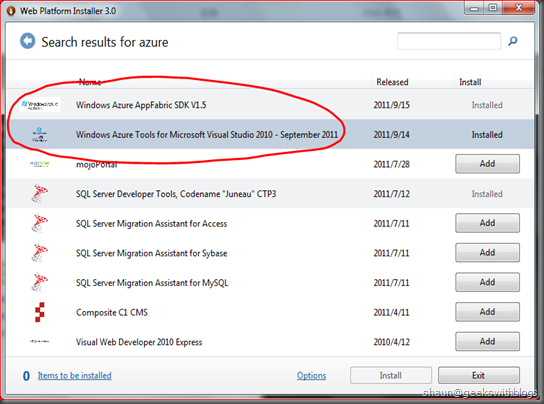Click the Search results for azure heading
This screenshot has height=404, width=544.
pos(105,42)
